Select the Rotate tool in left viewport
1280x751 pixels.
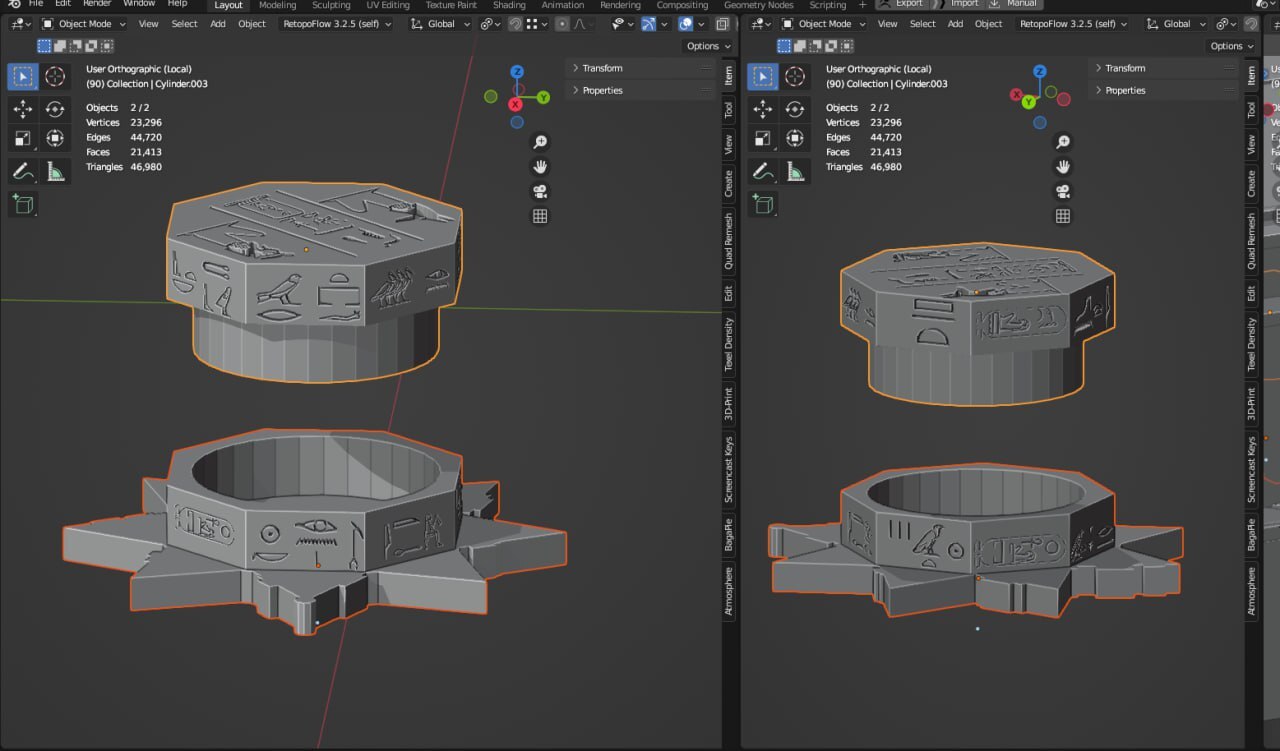click(x=55, y=108)
